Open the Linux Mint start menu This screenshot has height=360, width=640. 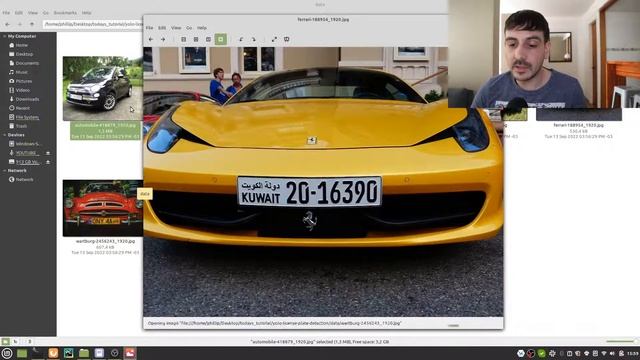coord(7,353)
